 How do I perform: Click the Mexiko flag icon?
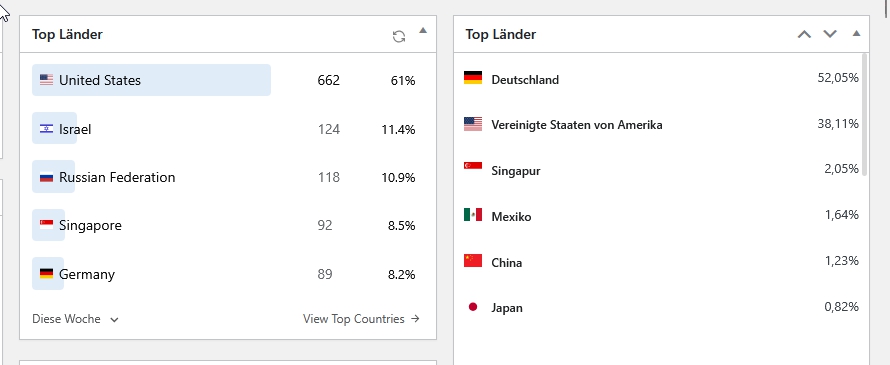click(473, 215)
